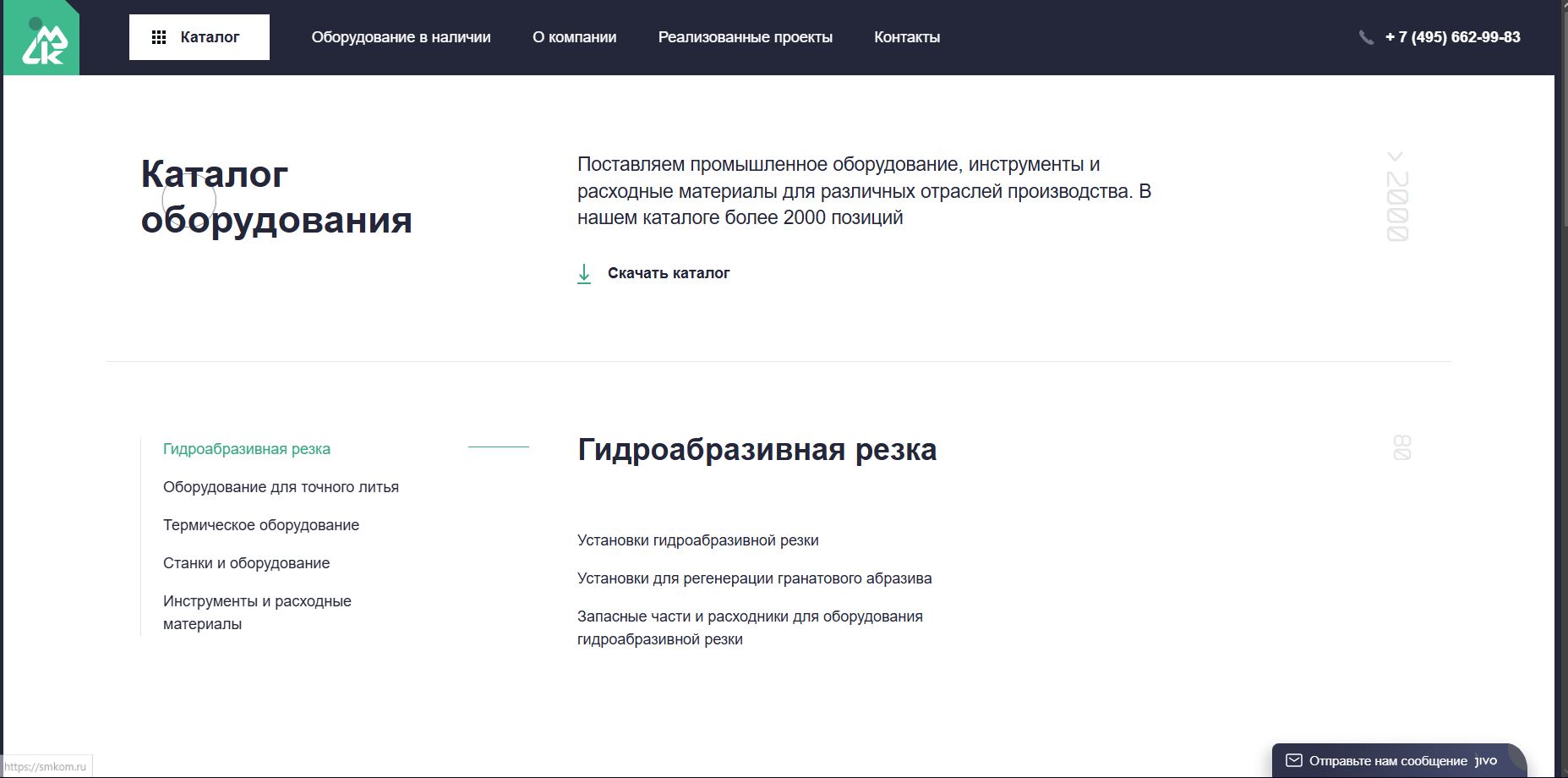
Task: Click the envelope icon in chat widget
Action: click(1293, 760)
